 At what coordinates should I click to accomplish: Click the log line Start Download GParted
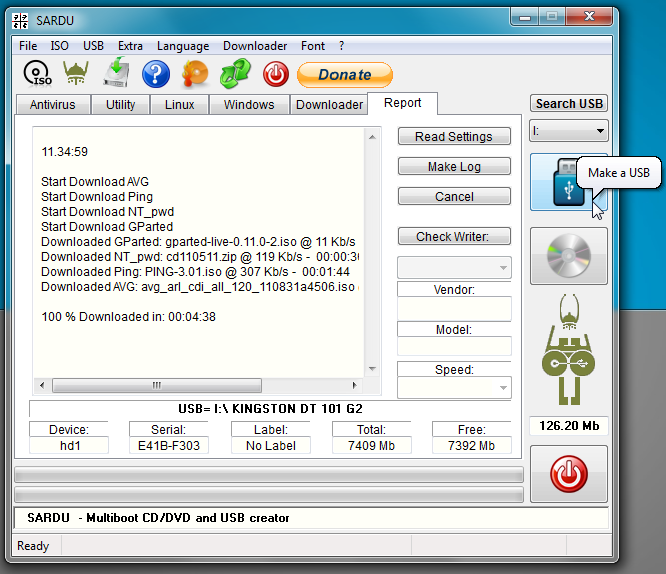[107, 226]
